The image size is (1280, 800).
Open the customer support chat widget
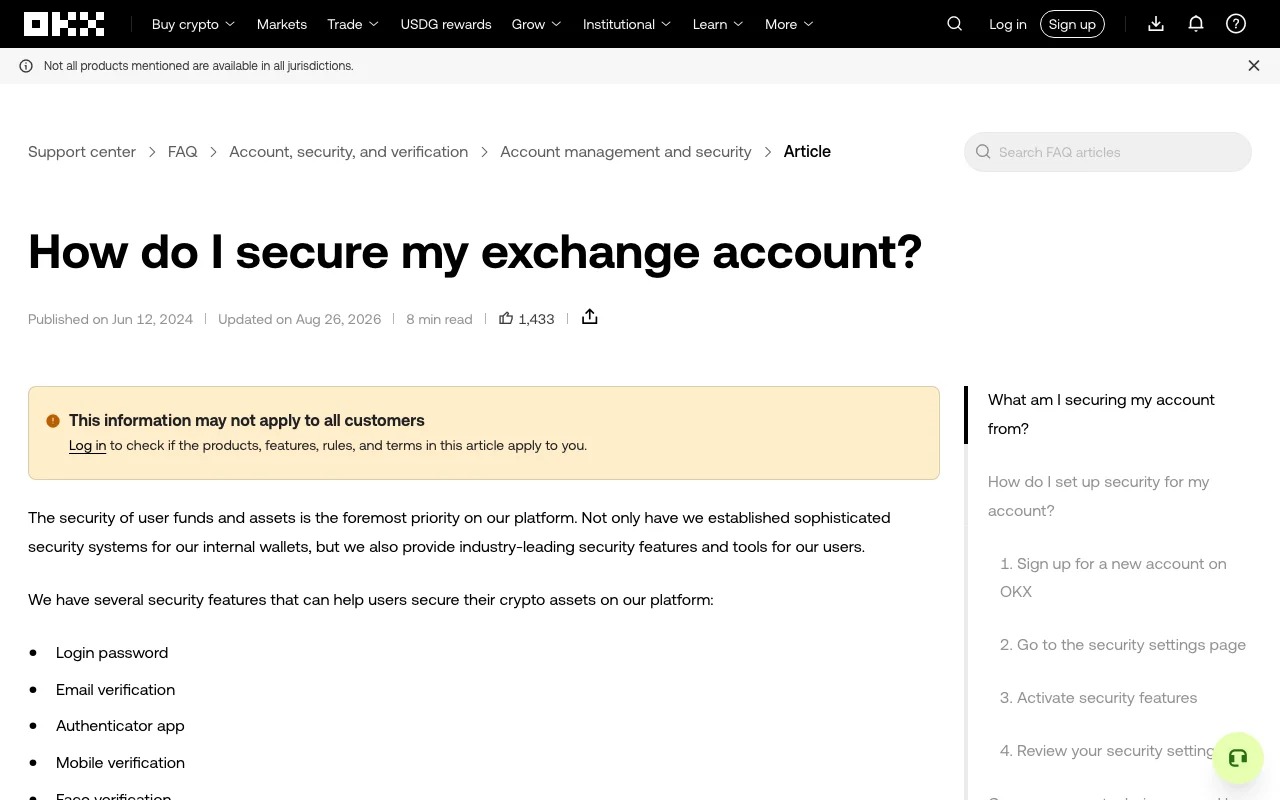(1238, 757)
